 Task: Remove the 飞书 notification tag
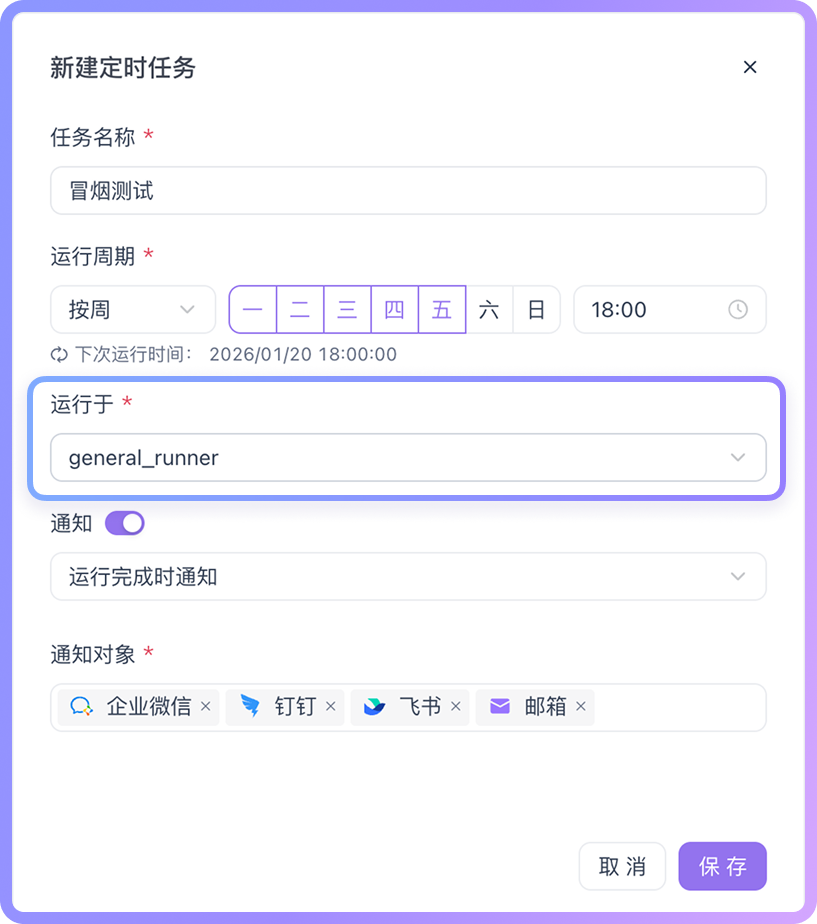point(456,707)
